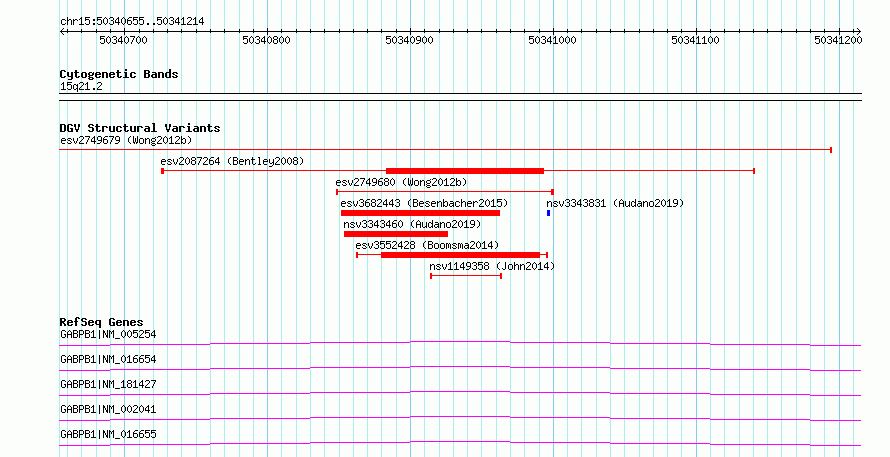Open gene GABPB1|NM_002041 label
Image resolution: width=890 pixels, height=457 pixels.
point(108,409)
